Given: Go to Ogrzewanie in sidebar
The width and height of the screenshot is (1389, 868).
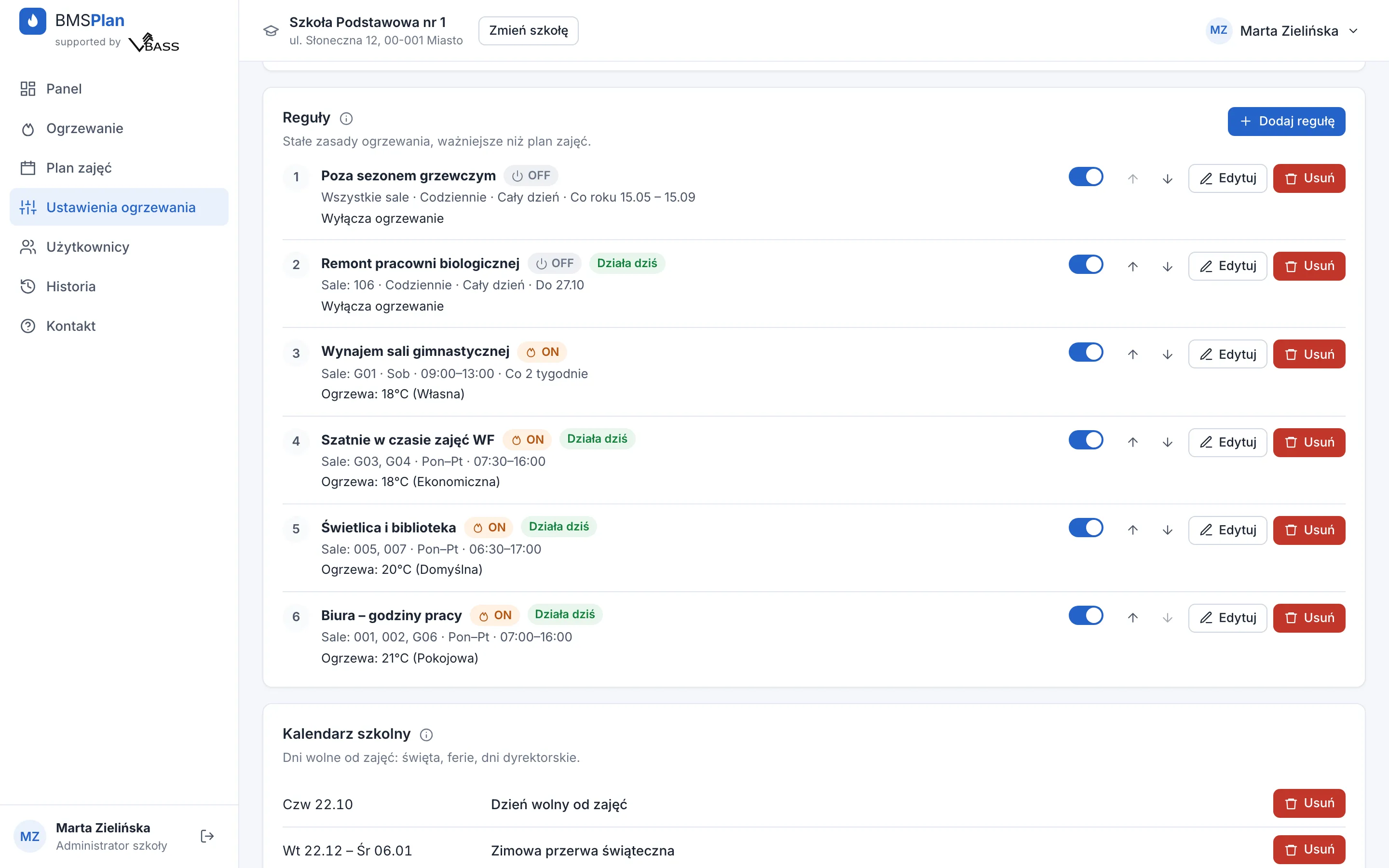Looking at the screenshot, I should [120, 129].
